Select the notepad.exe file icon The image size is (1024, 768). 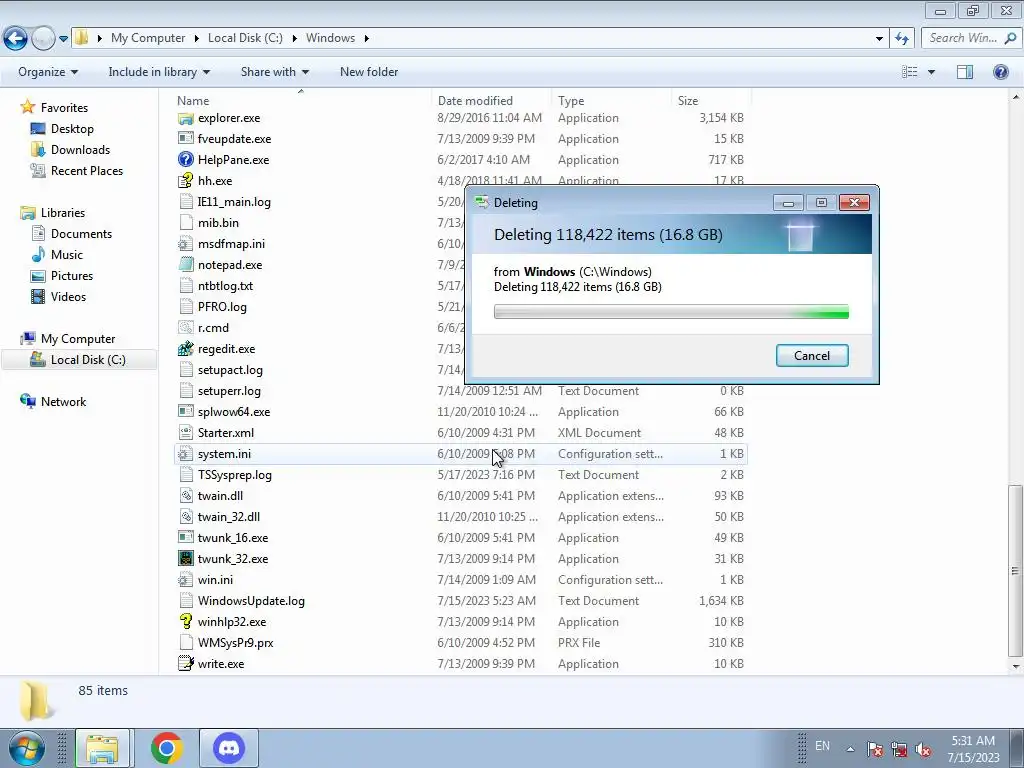coord(186,264)
